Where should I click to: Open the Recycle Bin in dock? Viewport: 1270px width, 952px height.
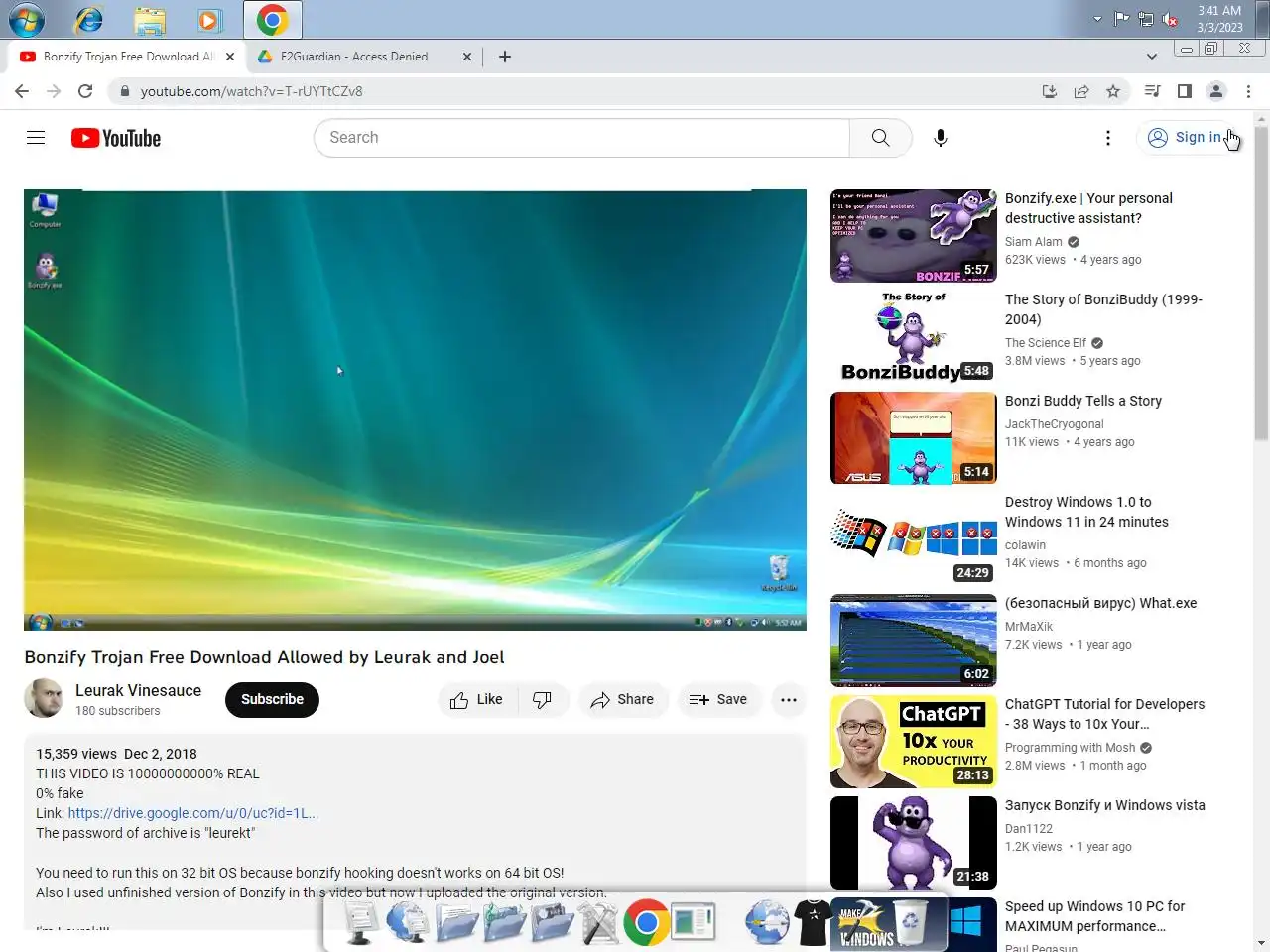pos(911,923)
